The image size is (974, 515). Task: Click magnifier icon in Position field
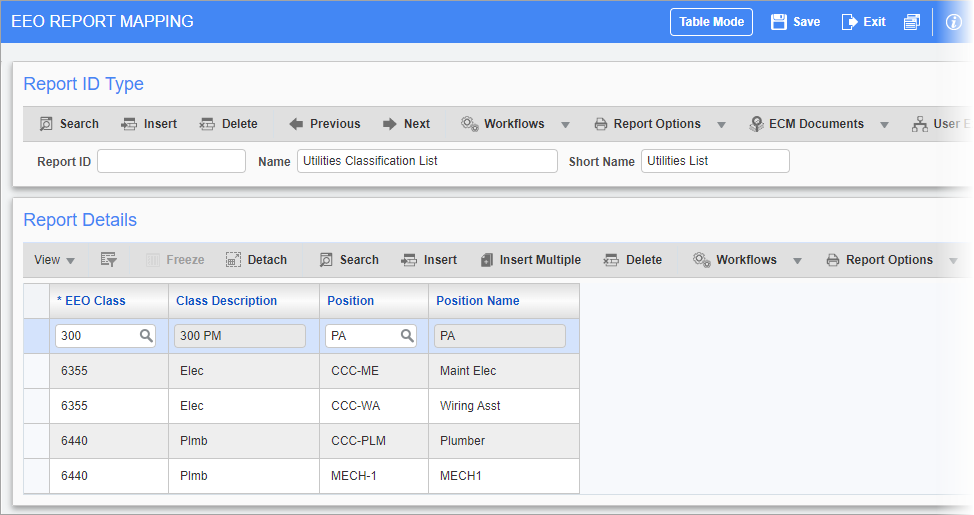click(x=407, y=336)
